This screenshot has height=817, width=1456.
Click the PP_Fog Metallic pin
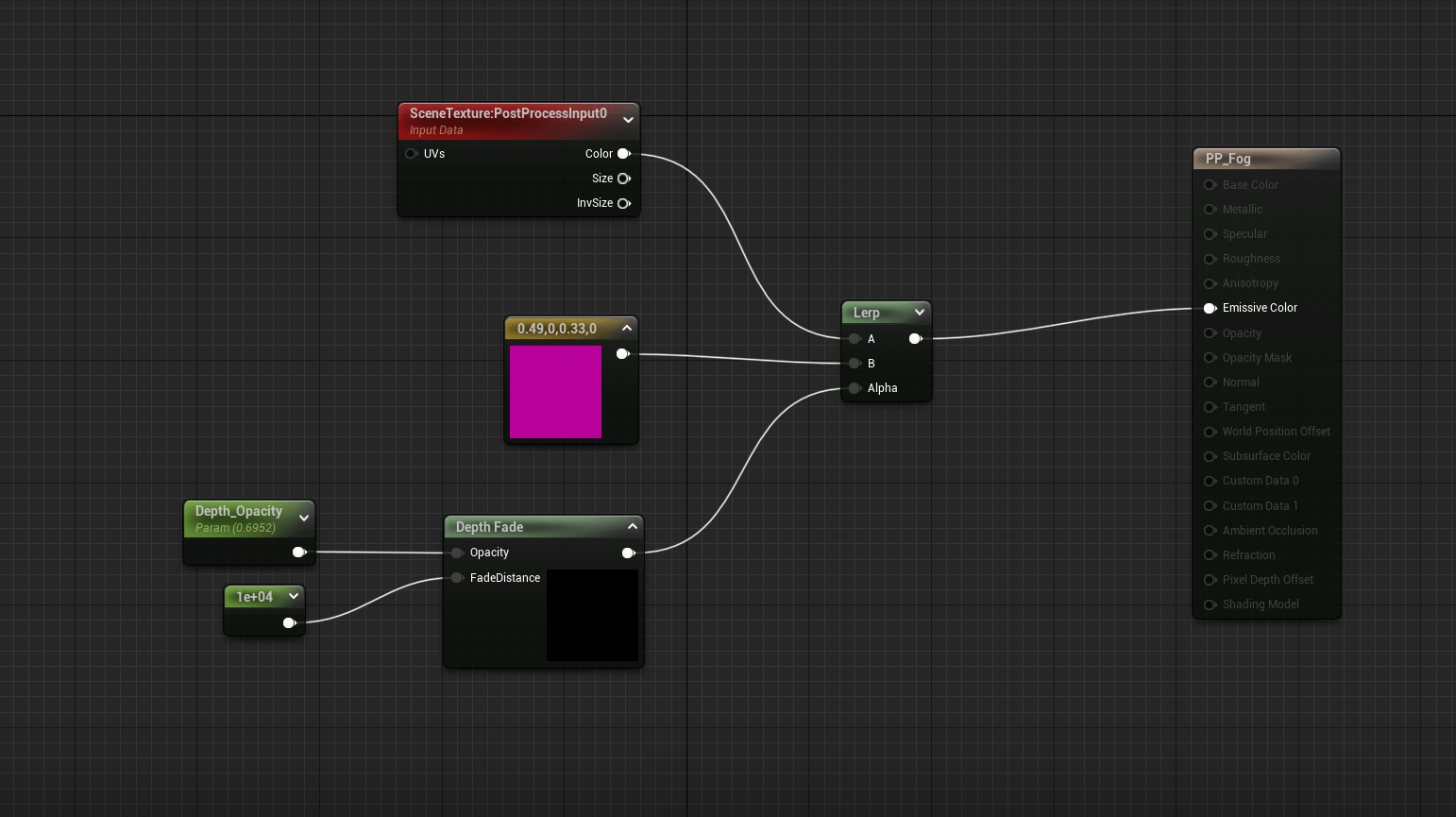[x=1210, y=210]
